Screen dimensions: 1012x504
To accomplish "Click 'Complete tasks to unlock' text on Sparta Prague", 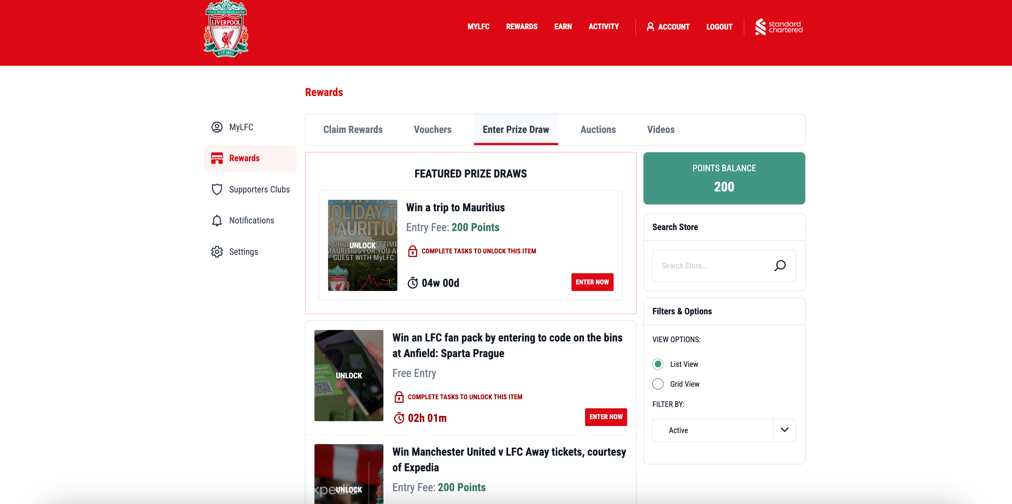I will coord(465,397).
